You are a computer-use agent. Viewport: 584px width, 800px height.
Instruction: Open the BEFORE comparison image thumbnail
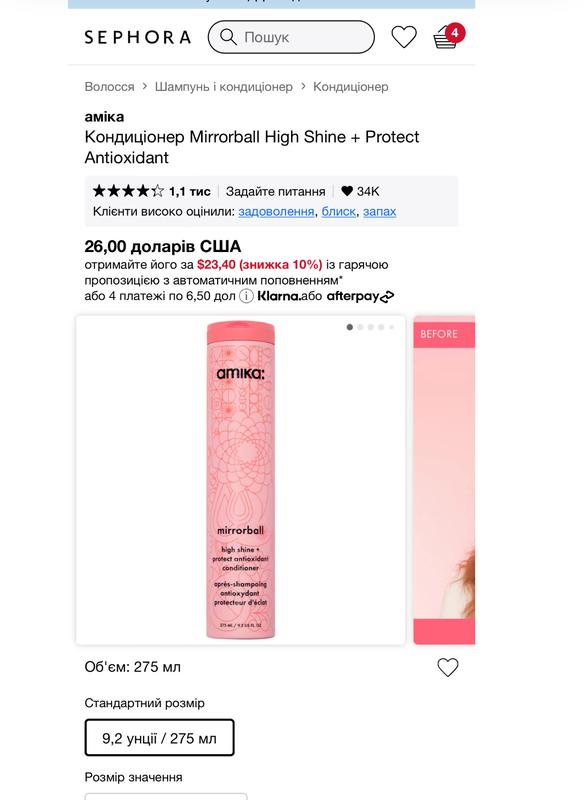point(444,480)
